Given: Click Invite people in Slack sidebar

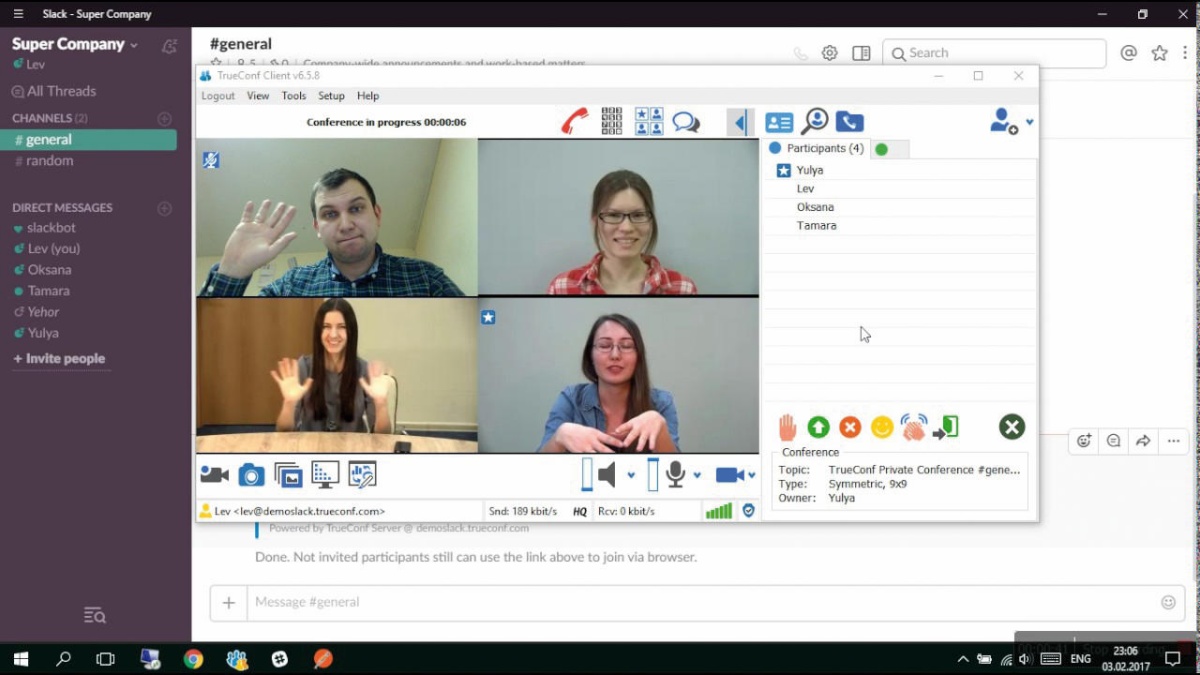Looking at the screenshot, I should pos(58,358).
